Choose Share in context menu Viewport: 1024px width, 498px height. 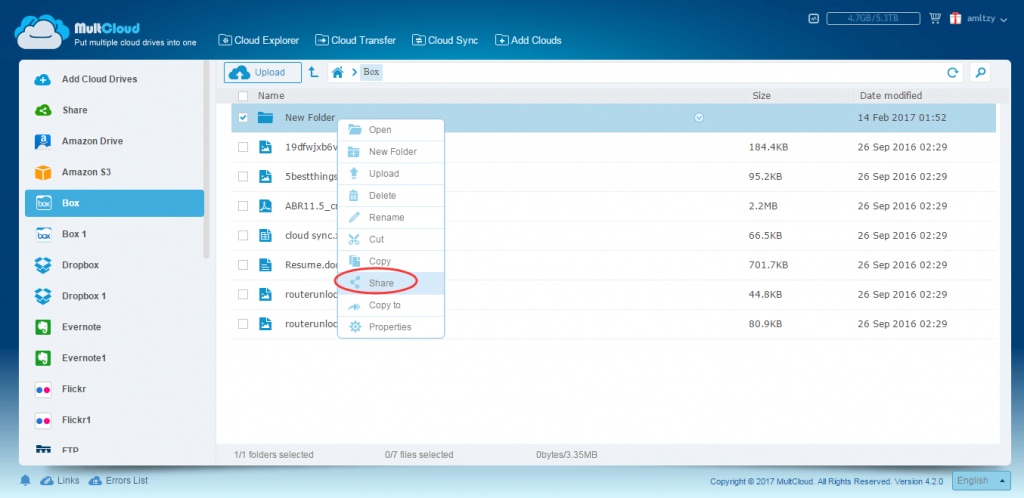click(391, 283)
